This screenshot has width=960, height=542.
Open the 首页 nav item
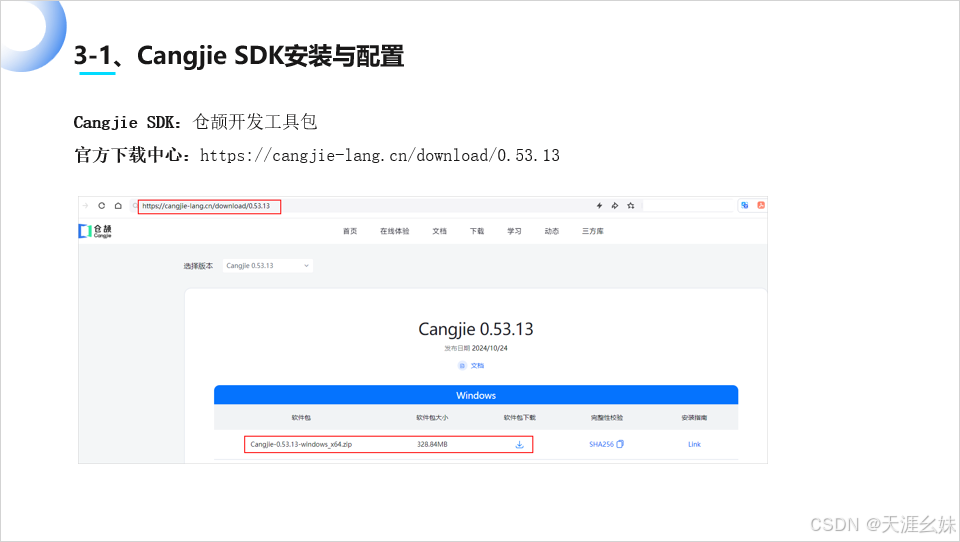(350, 231)
